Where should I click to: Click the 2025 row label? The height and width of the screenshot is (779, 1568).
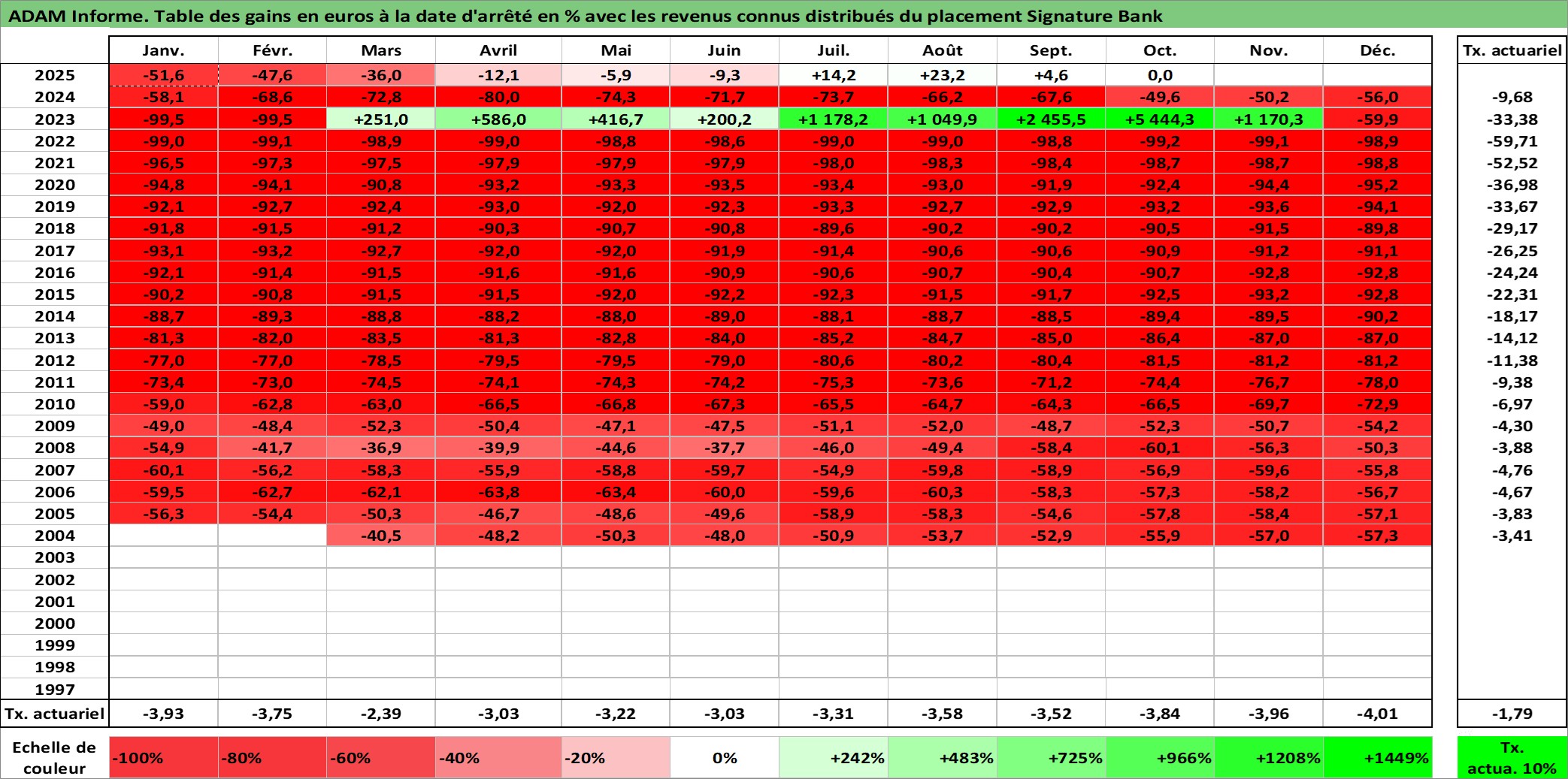55,75
